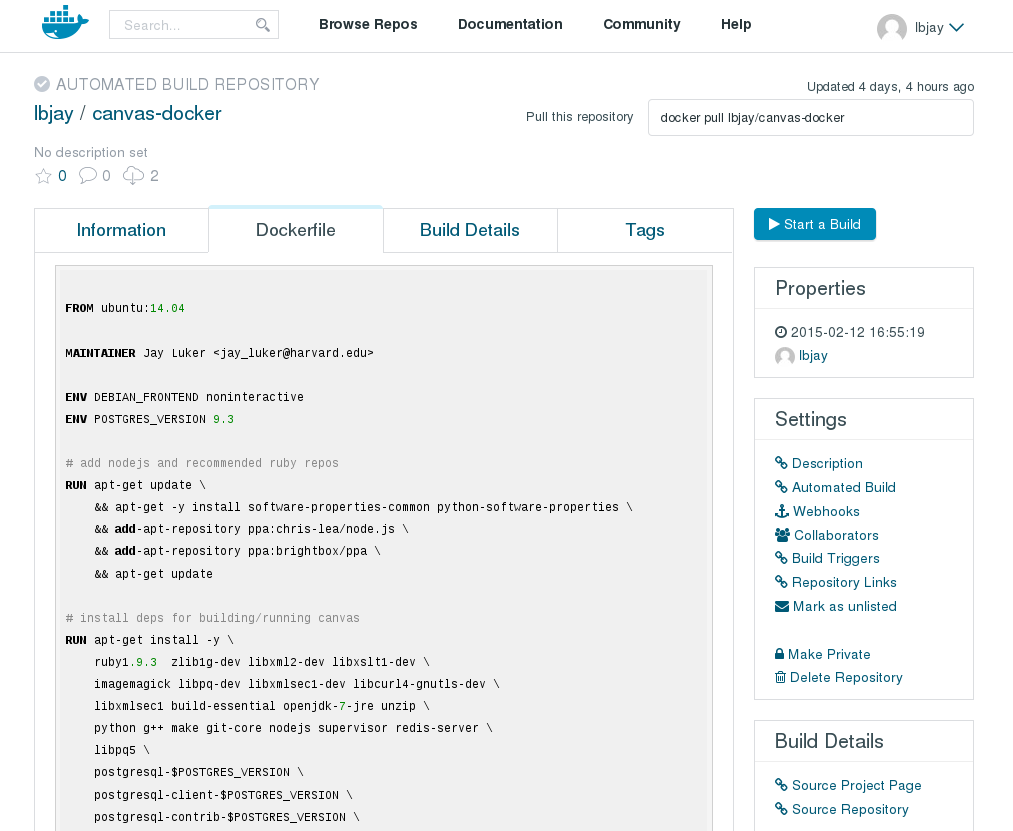Open the Build Triggers link

click(x=835, y=558)
